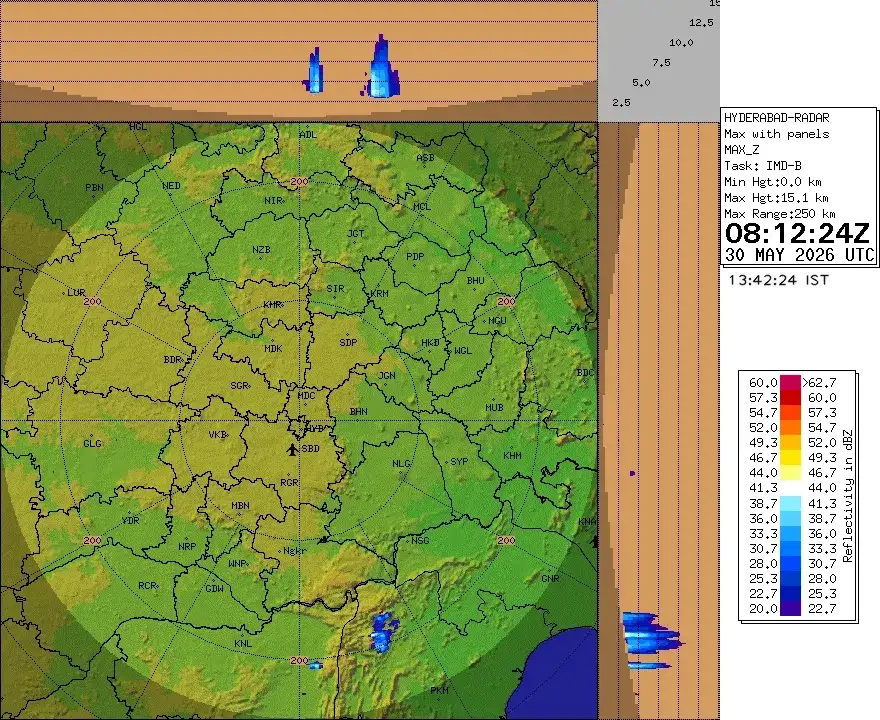Click the airplane icon east of Ngkr
The height and width of the screenshot is (720, 880).
point(323,540)
